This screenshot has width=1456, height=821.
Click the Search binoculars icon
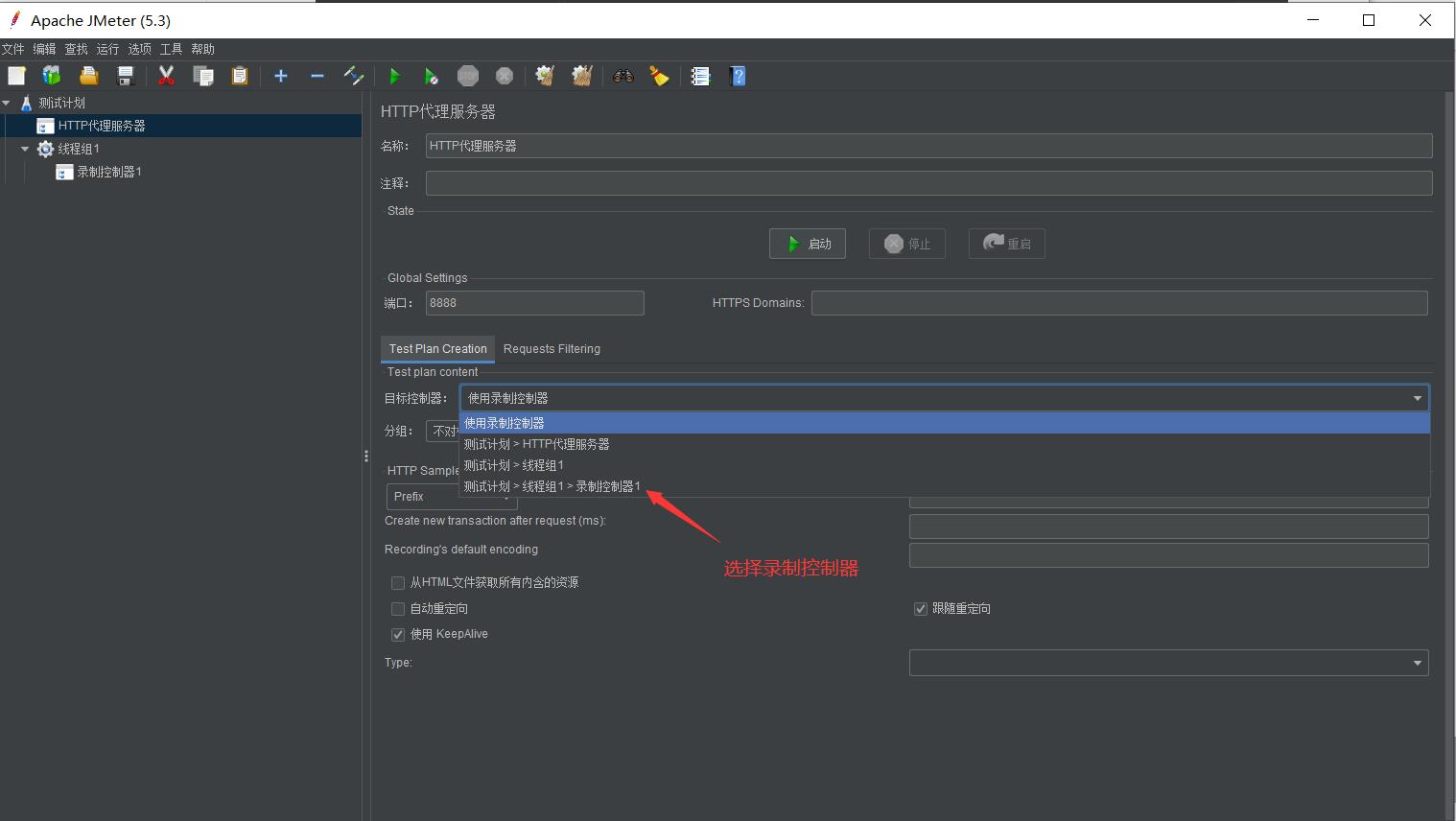tap(623, 76)
